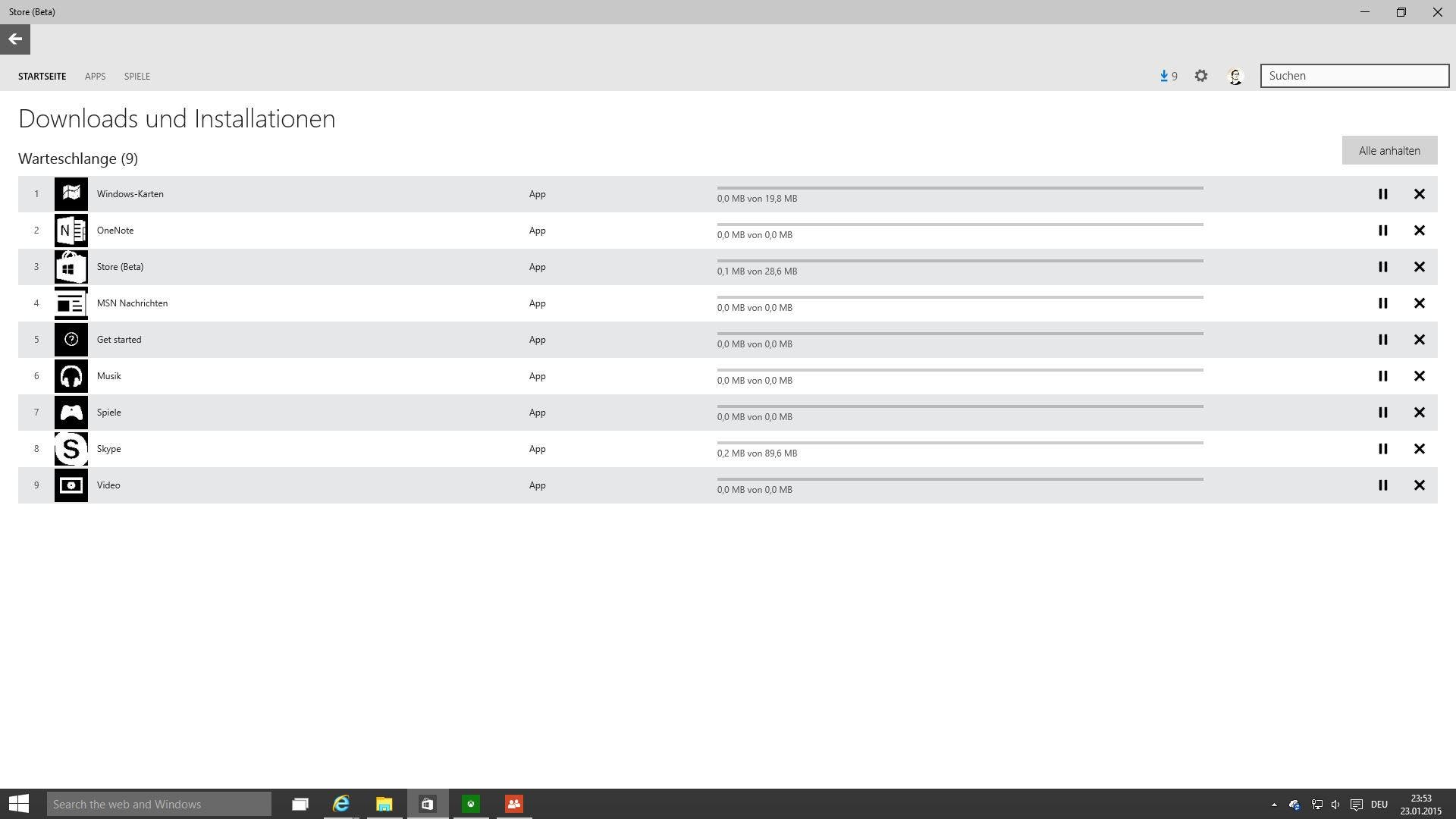This screenshot has height=819, width=1456.
Task: Focus the Suchen search box
Action: tap(1354, 76)
